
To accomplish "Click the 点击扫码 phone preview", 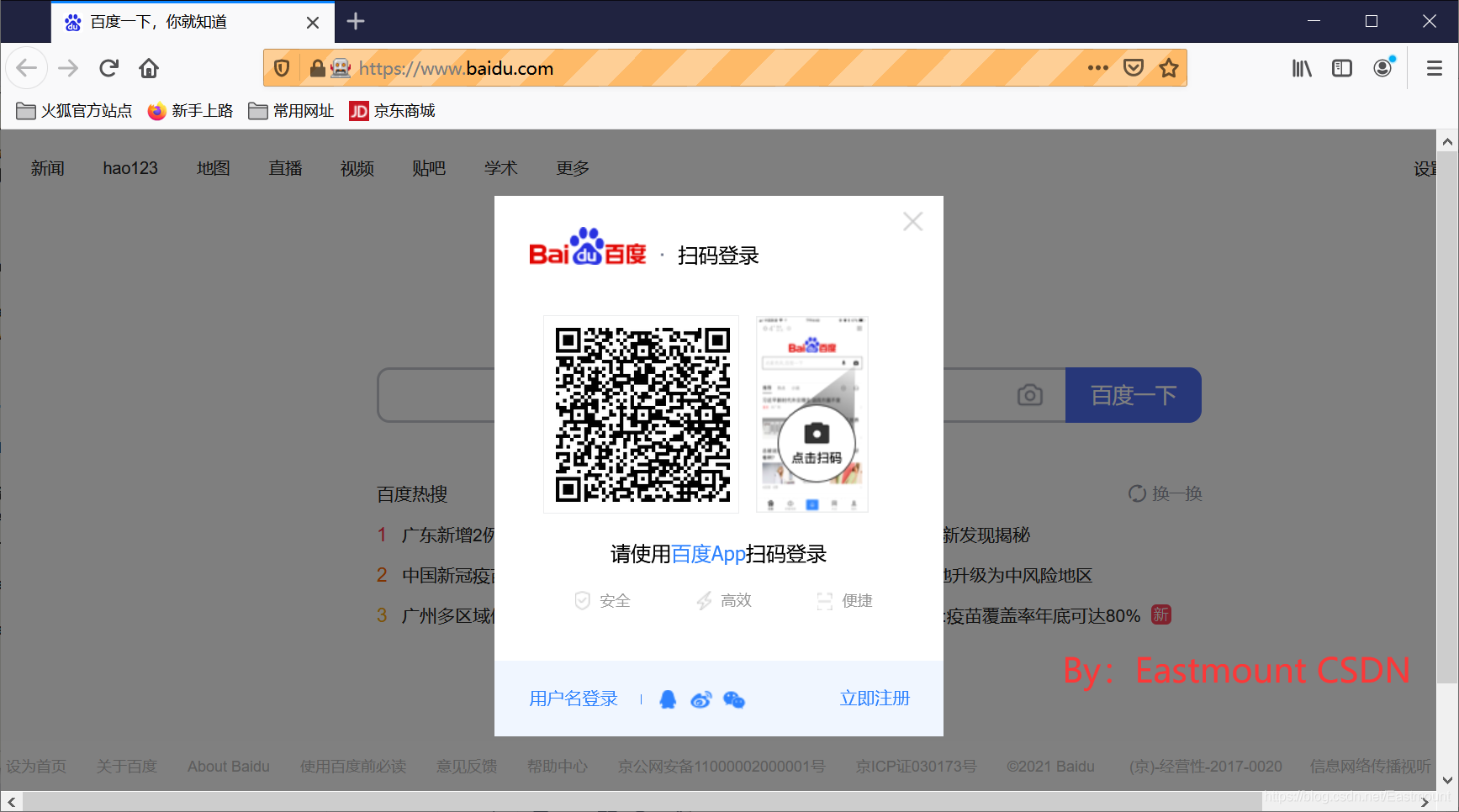I will pyautogui.click(x=812, y=414).
